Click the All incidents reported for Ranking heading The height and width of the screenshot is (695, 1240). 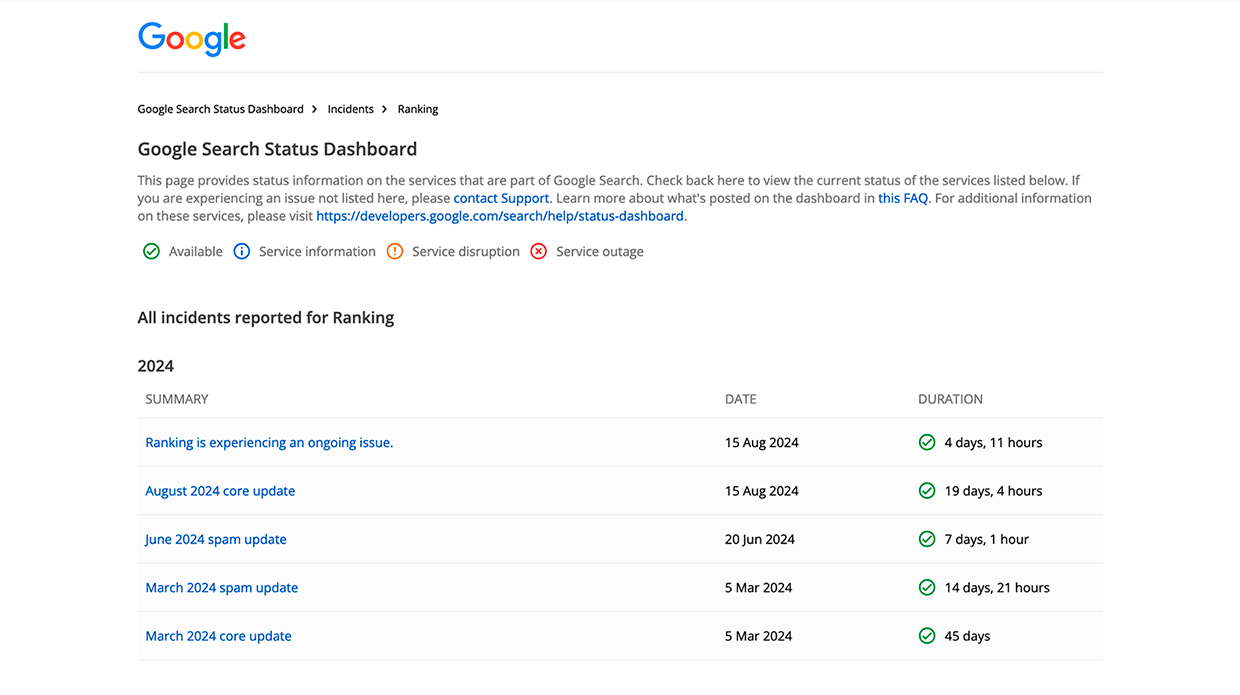pos(266,318)
